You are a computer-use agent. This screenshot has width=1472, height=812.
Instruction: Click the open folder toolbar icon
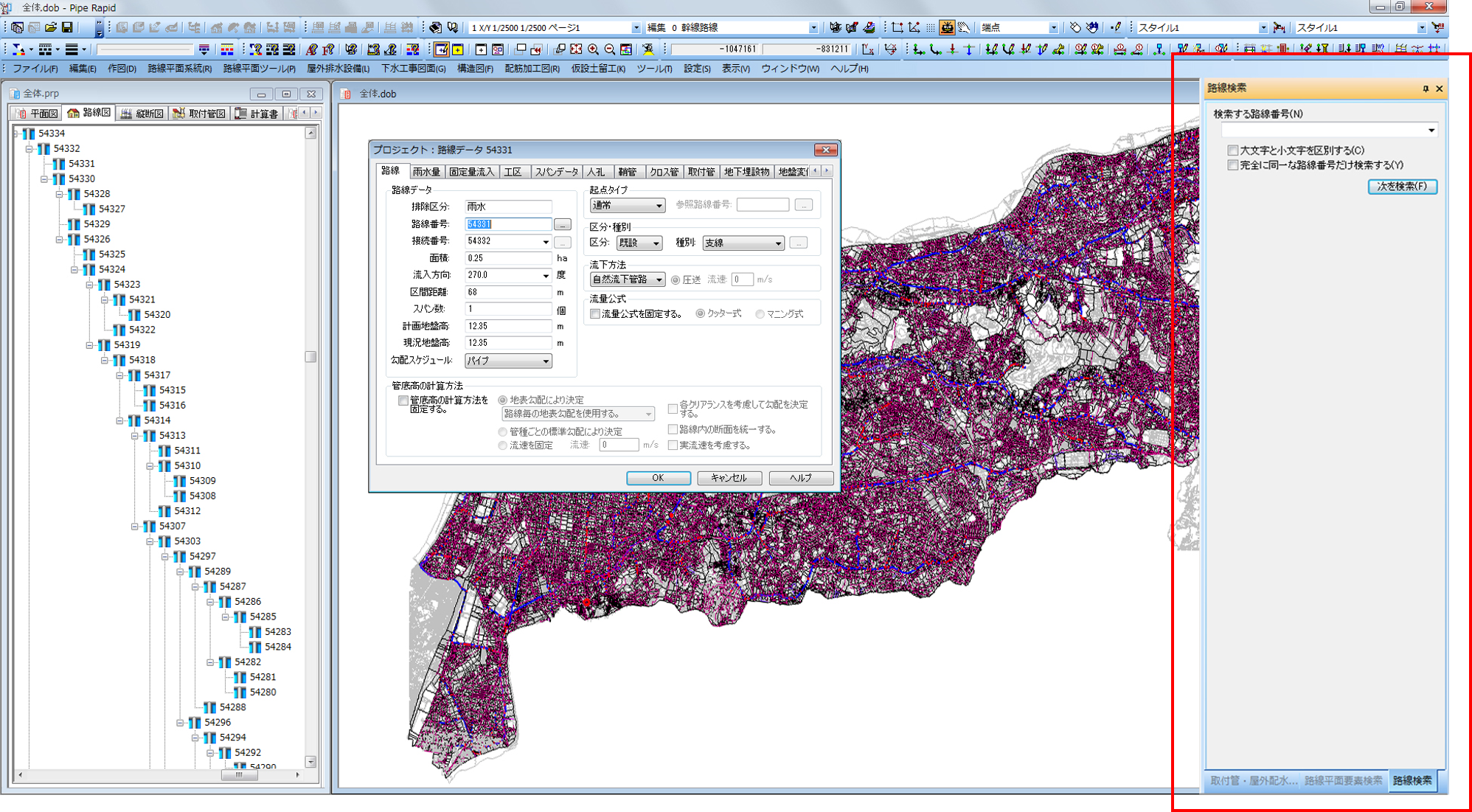(x=50, y=27)
